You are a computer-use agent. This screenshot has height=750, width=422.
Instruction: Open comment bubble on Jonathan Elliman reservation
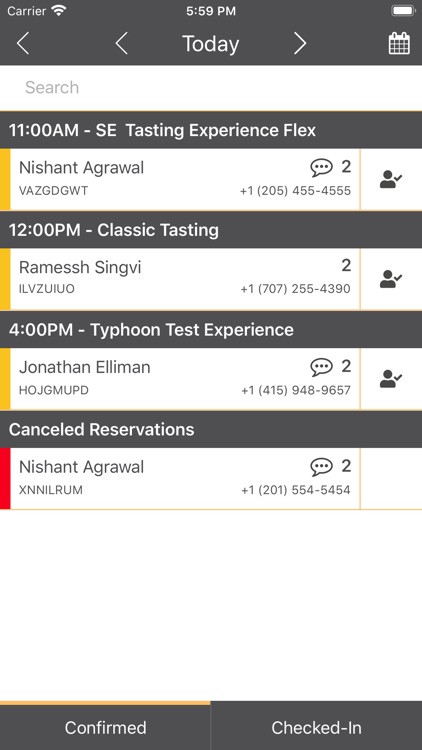pyautogui.click(x=321, y=367)
